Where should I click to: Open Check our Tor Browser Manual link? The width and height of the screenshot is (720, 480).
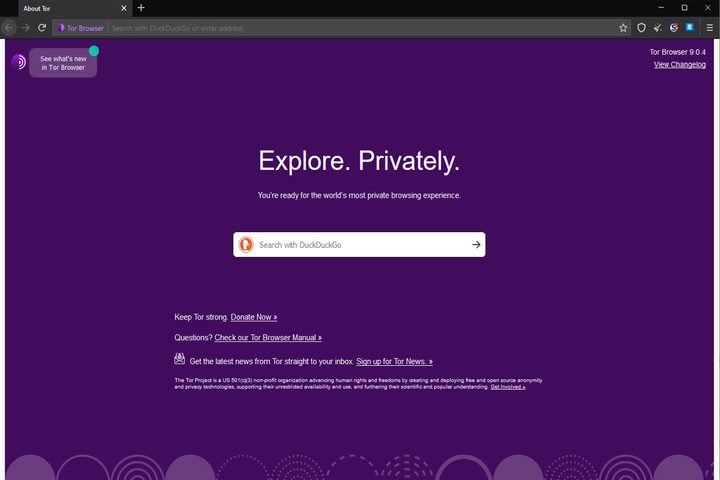(268, 338)
